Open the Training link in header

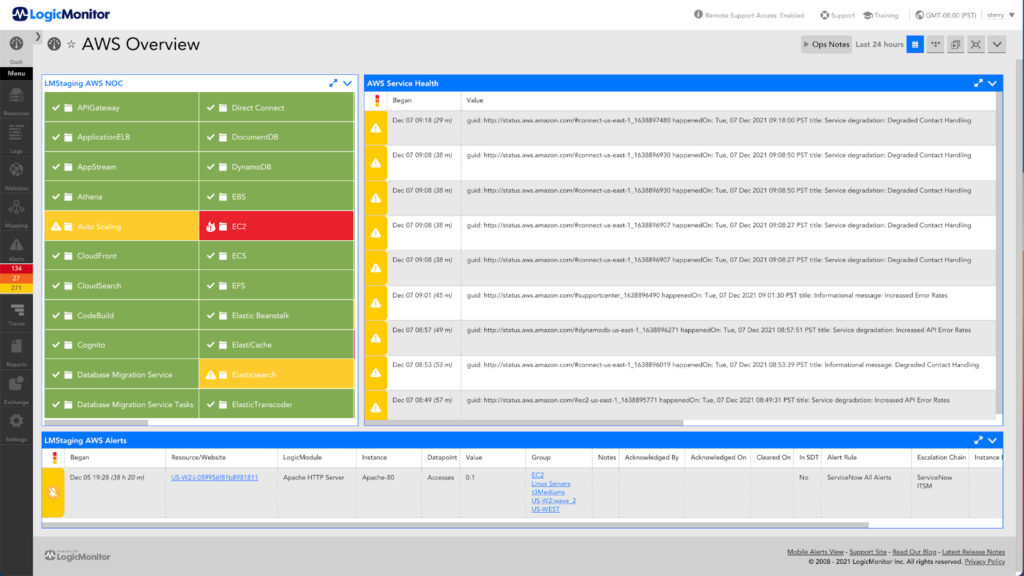[x=880, y=15]
